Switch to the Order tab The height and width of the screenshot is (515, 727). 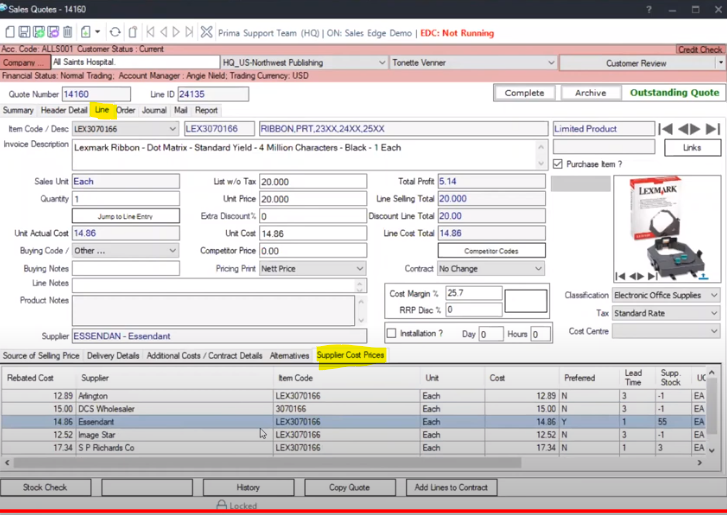(x=126, y=110)
